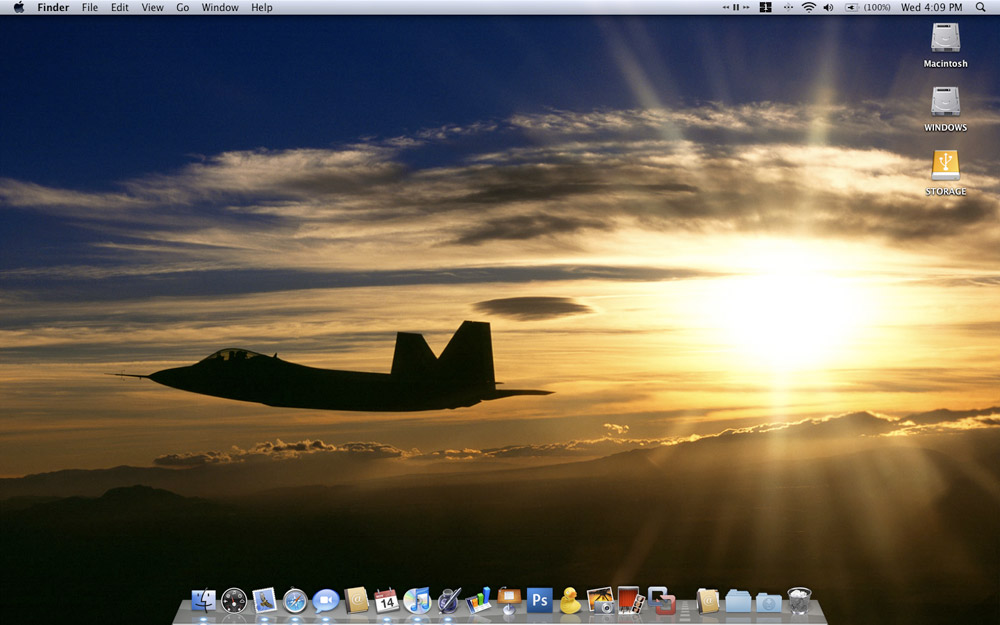Launch Safari compass icon in Dock

point(295,601)
